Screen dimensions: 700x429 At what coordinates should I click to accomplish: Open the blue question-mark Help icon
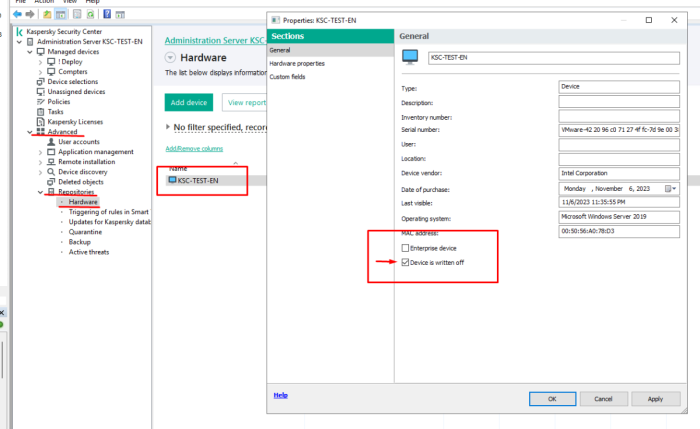pyautogui.click(x=107, y=14)
